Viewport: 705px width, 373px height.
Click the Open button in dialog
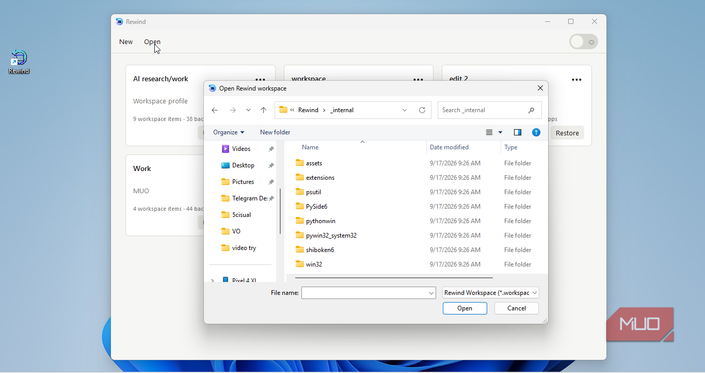click(x=464, y=308)
